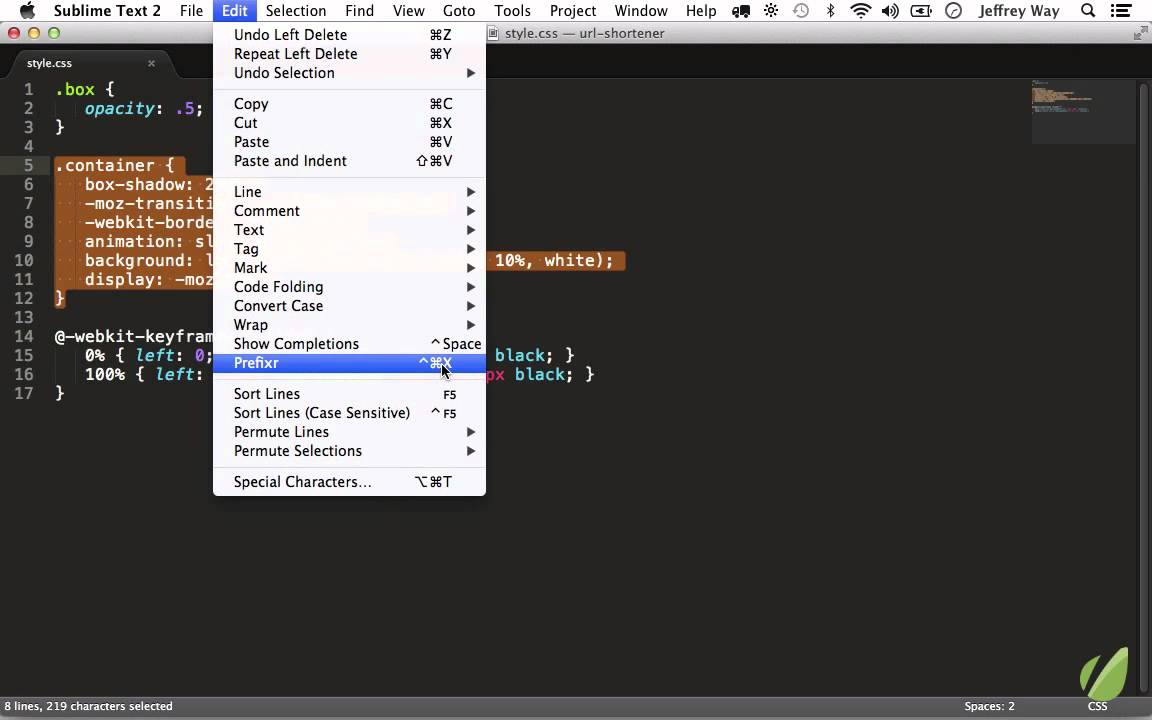Screen dimensions: 1152x720
Task: Expand the Text submenu
Action: (x=349, y=230)
